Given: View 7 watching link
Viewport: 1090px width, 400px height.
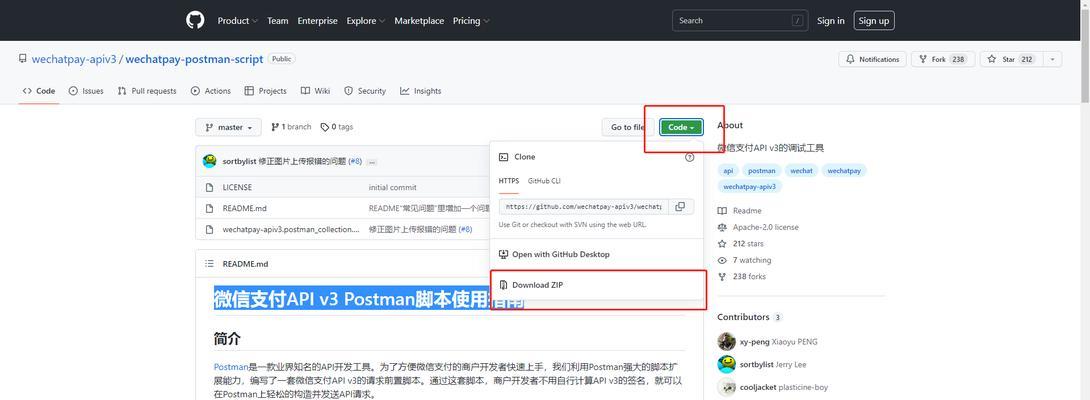Looking at the screenshot, I should [x=745, y=260].
